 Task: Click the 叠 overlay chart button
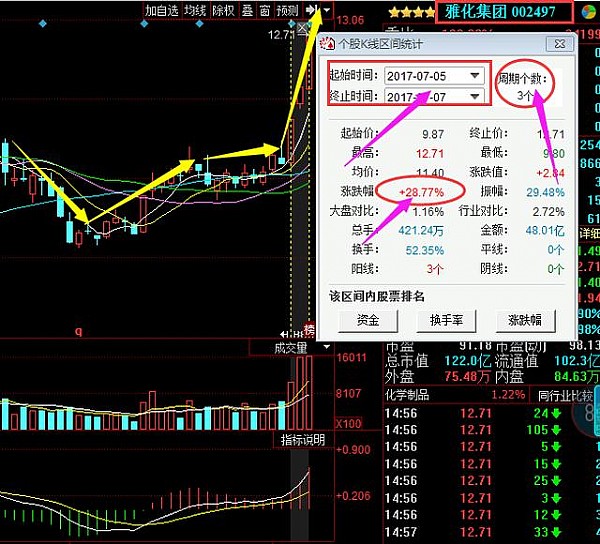(247, 10)
